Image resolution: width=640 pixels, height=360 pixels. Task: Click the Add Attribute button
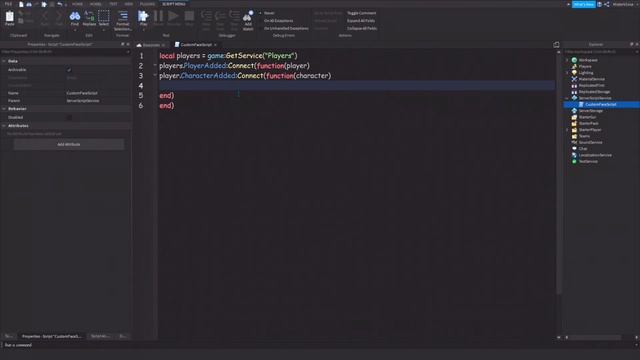click(69, 144)
